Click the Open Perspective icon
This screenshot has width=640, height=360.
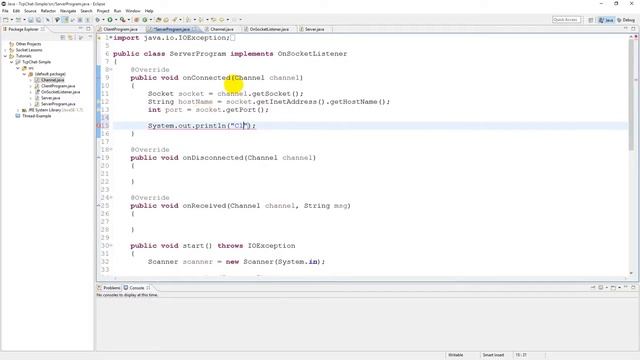[591, 20]
